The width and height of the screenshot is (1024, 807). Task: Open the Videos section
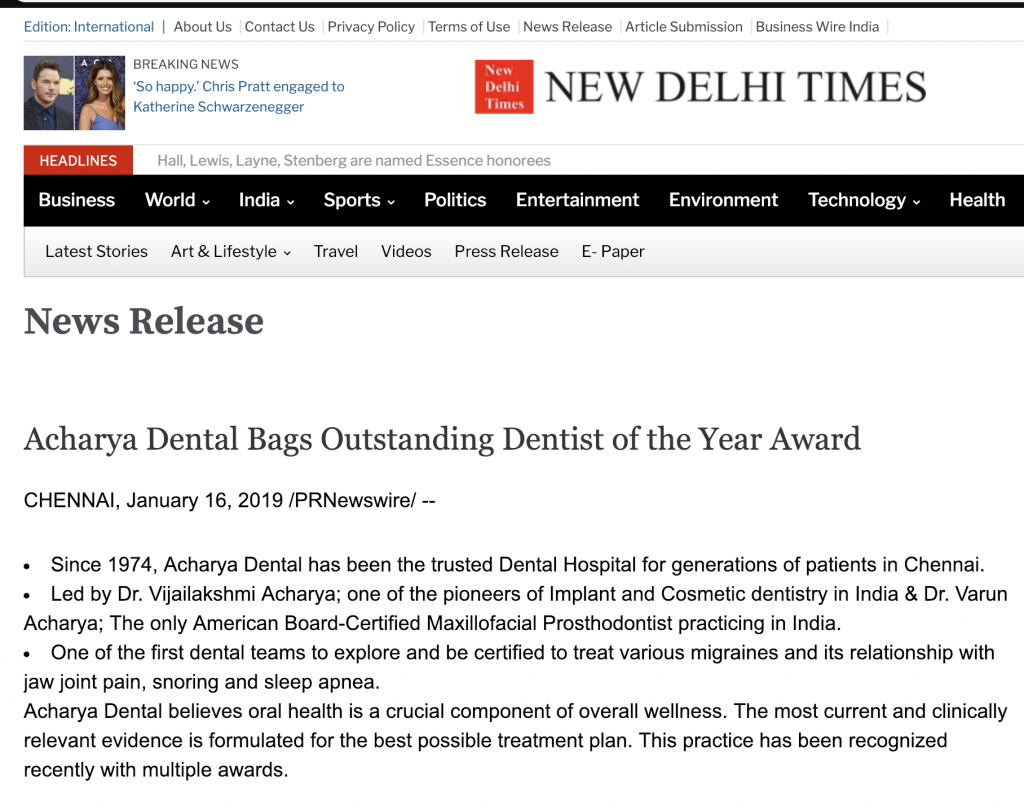pos(406,251)
